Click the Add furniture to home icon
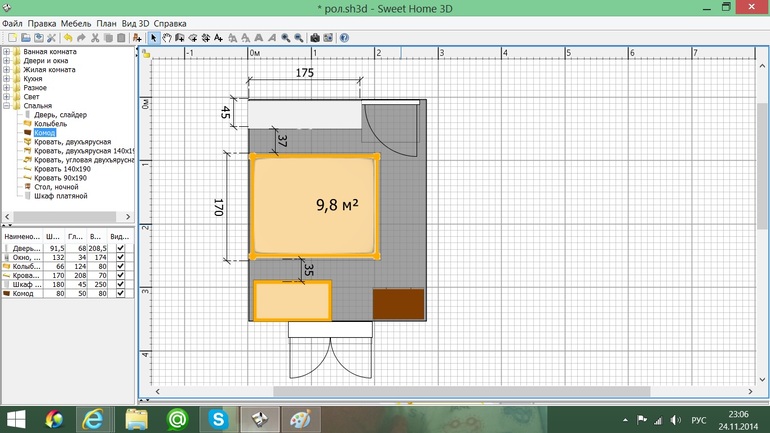This screenshot has height=433, width=770. point(137,38)
